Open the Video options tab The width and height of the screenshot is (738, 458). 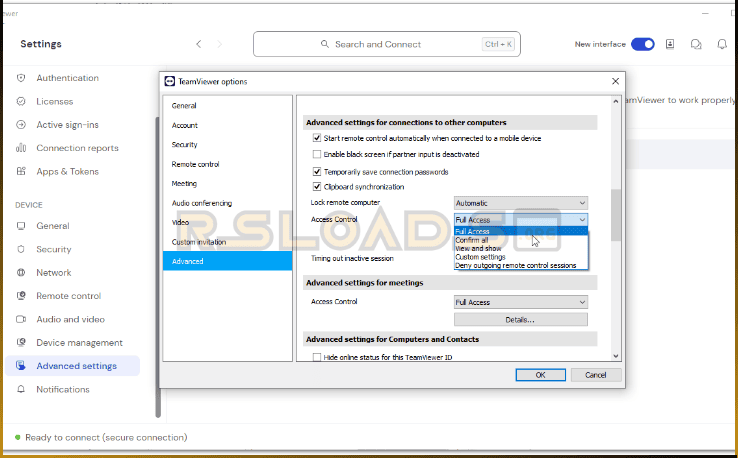(227, 222)
